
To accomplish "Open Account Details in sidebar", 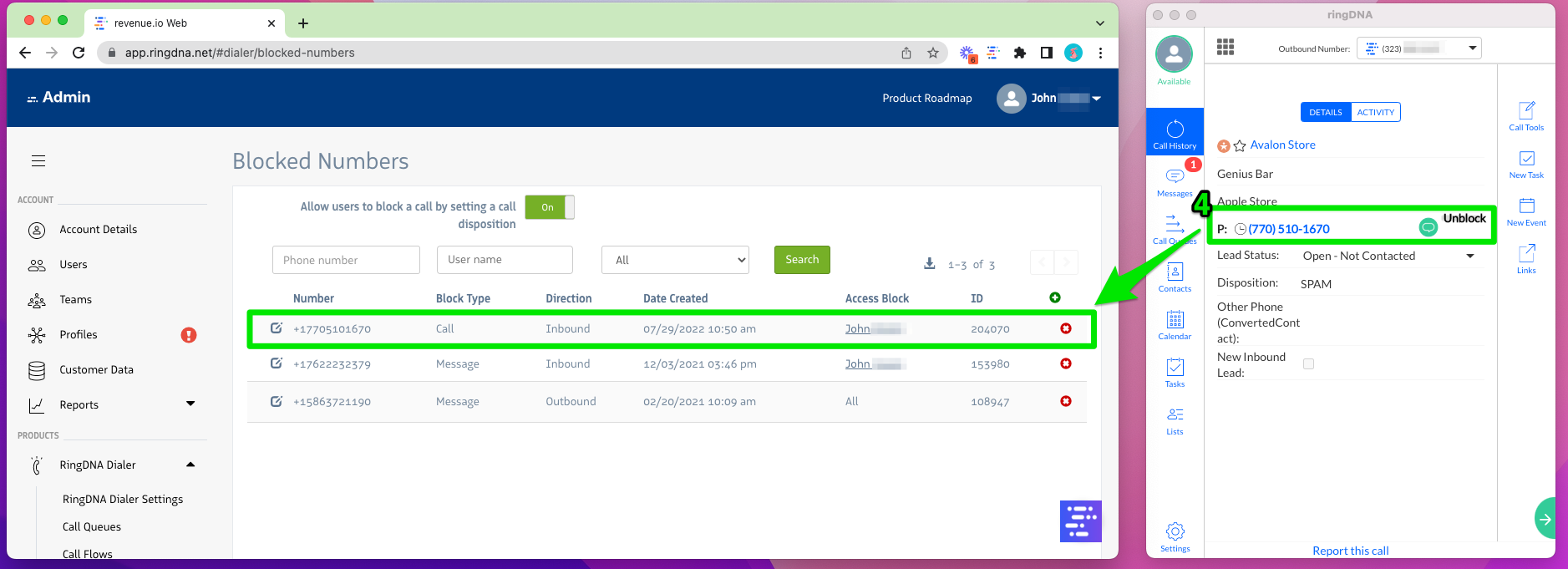I will (x=98, y=230).
